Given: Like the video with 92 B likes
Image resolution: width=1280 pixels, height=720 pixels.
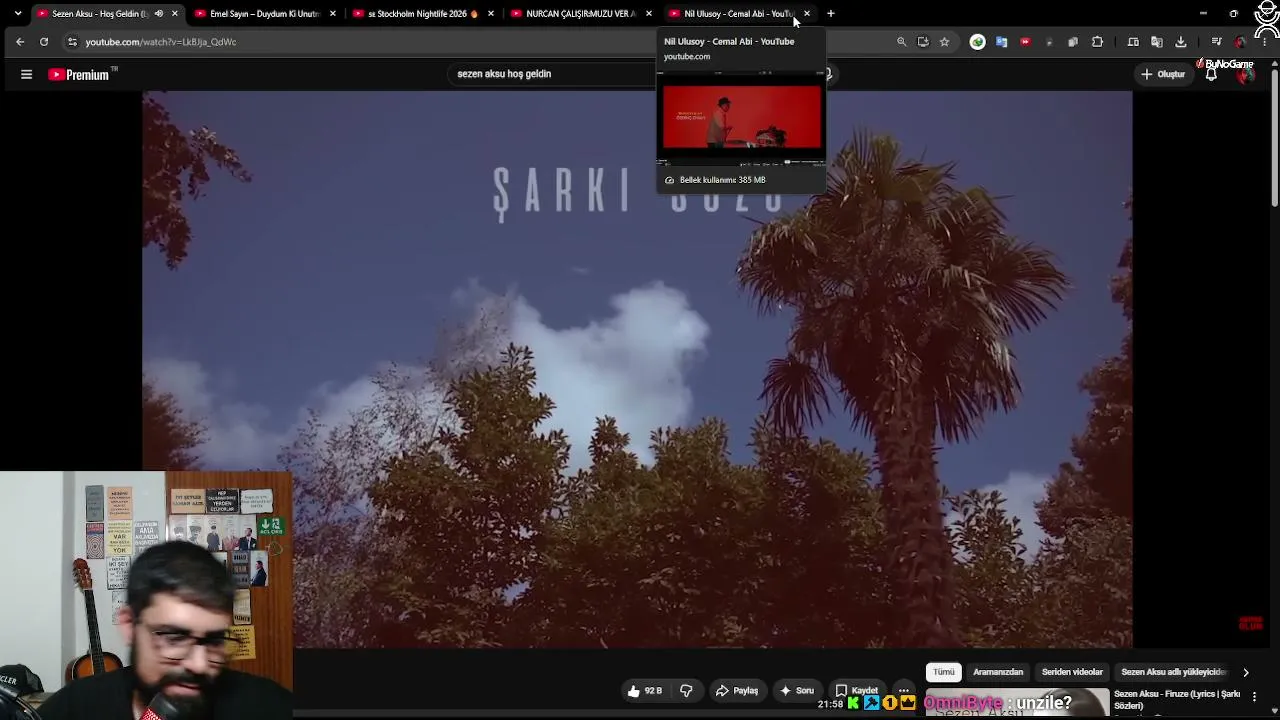Looking at the screenshot, I should [645, 691].
